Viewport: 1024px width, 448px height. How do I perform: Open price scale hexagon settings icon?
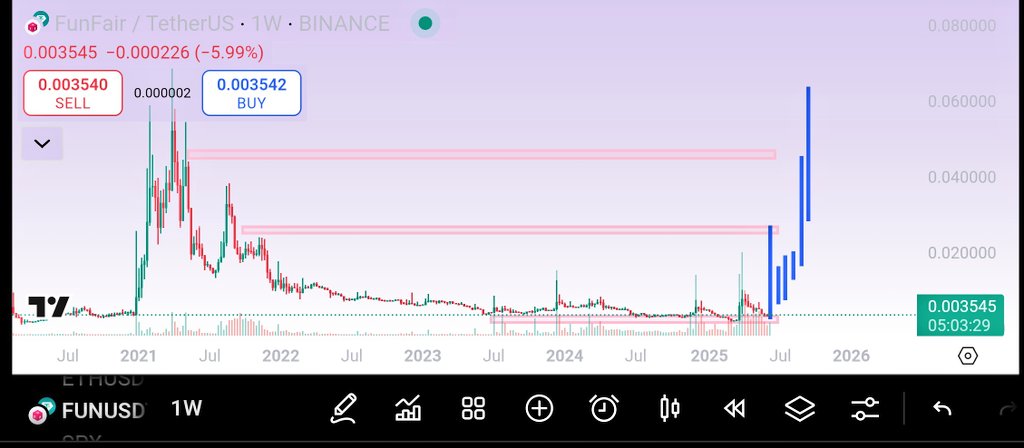pos(968,356)
